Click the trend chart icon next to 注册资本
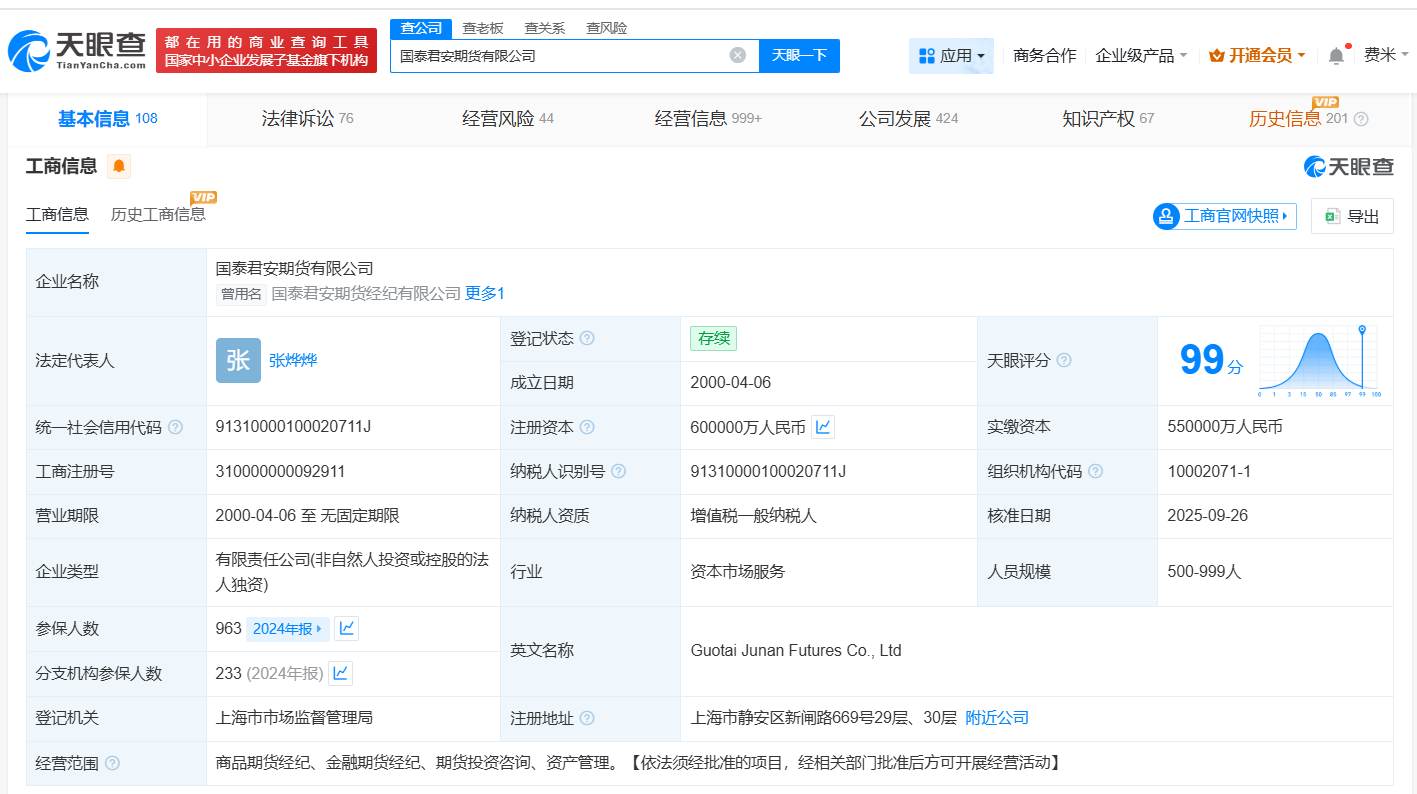The height and width of the screenshot is (794, 1417). point(823,426)
